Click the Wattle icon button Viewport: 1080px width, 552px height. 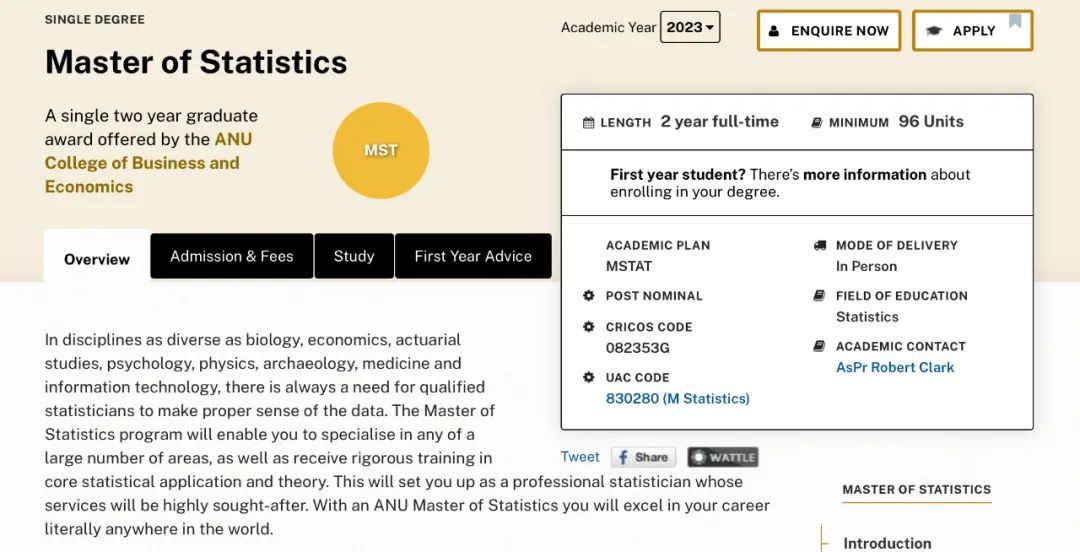[x=723, y=457]
